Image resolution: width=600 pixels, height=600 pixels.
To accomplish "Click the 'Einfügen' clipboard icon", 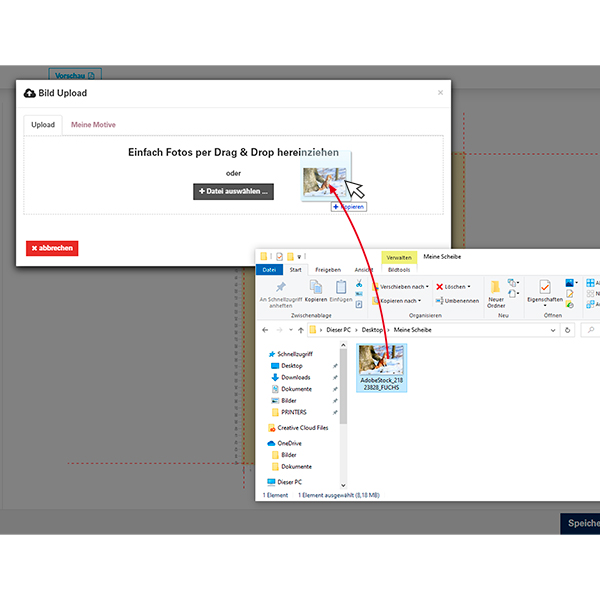I will coord(340,288).
